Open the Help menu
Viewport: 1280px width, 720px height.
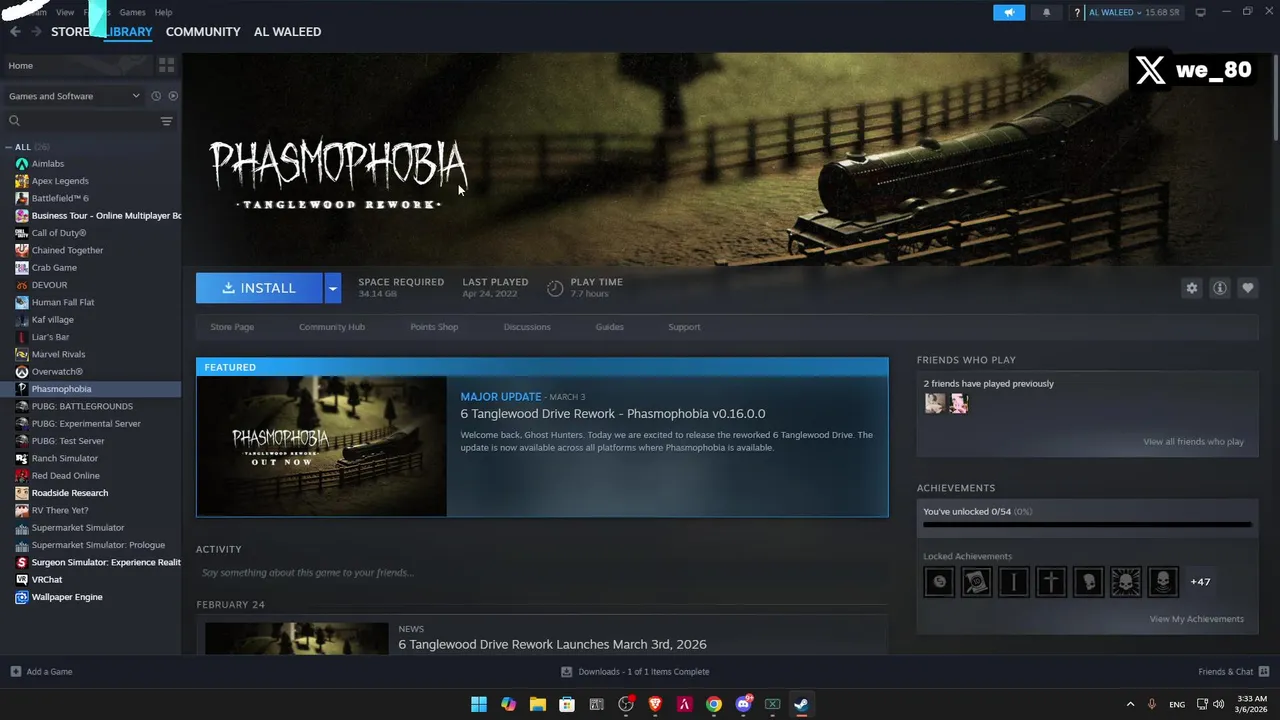[x=163, y=12]
